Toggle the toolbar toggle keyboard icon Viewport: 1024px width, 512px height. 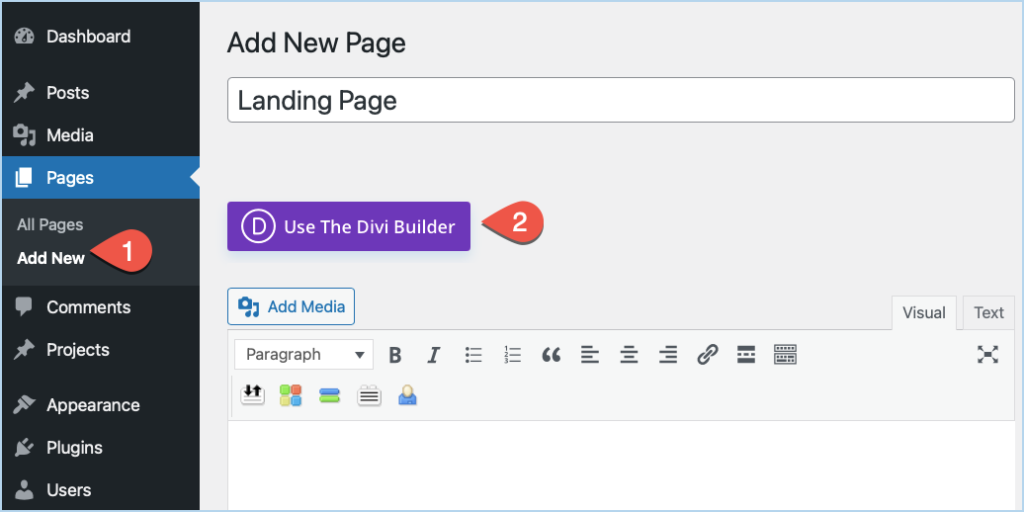tap(785, 355)
